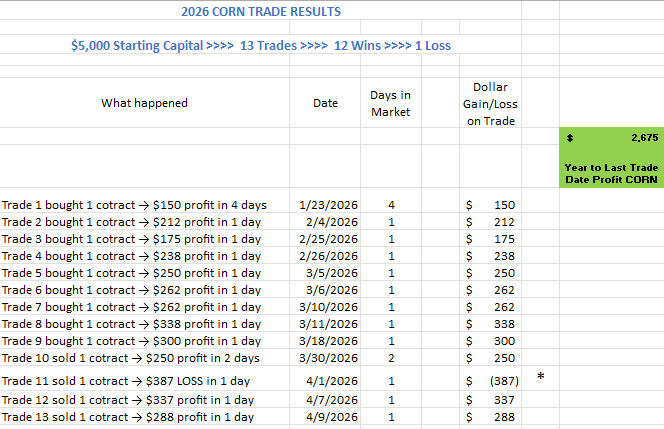This screenshot has width=664, height=429.
Task: Click the "What happened" column header
Action: point(144,103)
